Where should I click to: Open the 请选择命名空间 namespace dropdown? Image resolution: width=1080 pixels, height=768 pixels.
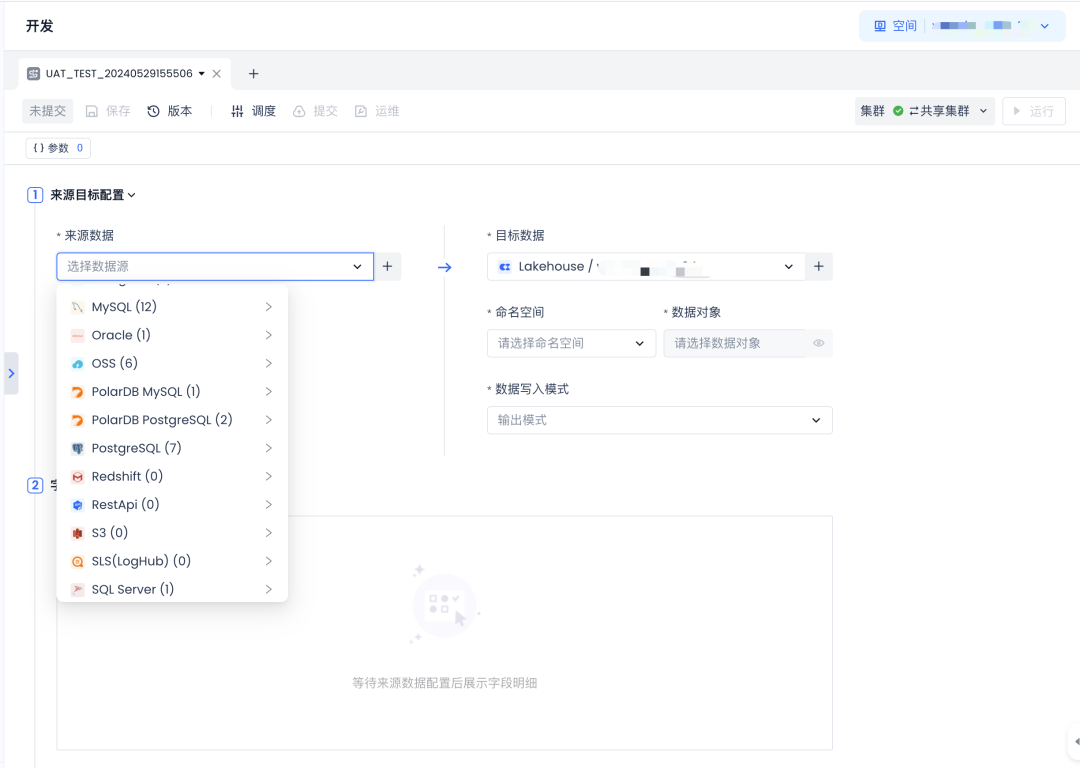pos(572,343)
